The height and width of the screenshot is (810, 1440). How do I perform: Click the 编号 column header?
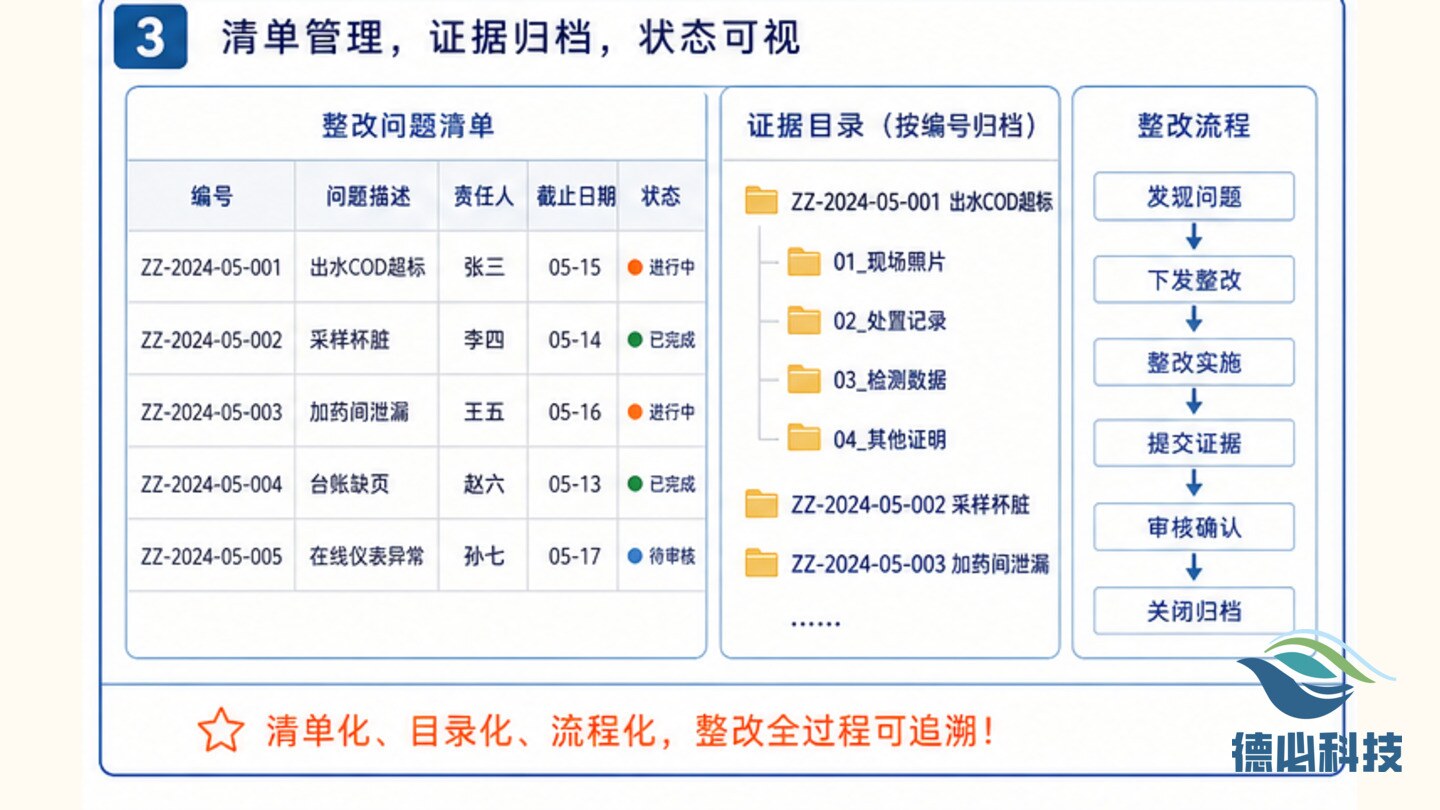(x=211, y=197)
